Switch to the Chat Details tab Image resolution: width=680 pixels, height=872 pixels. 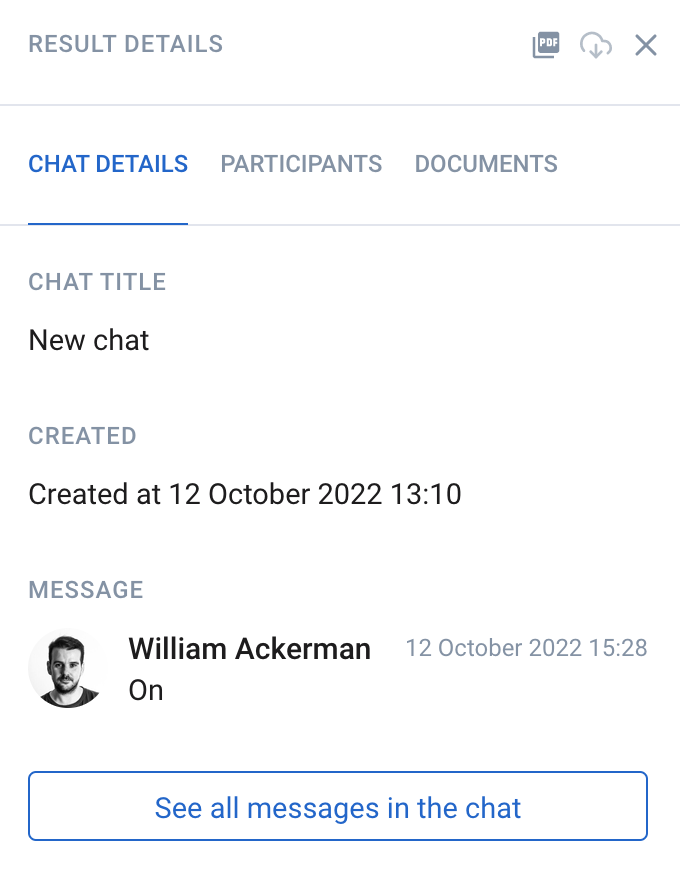tap(108, 164)
